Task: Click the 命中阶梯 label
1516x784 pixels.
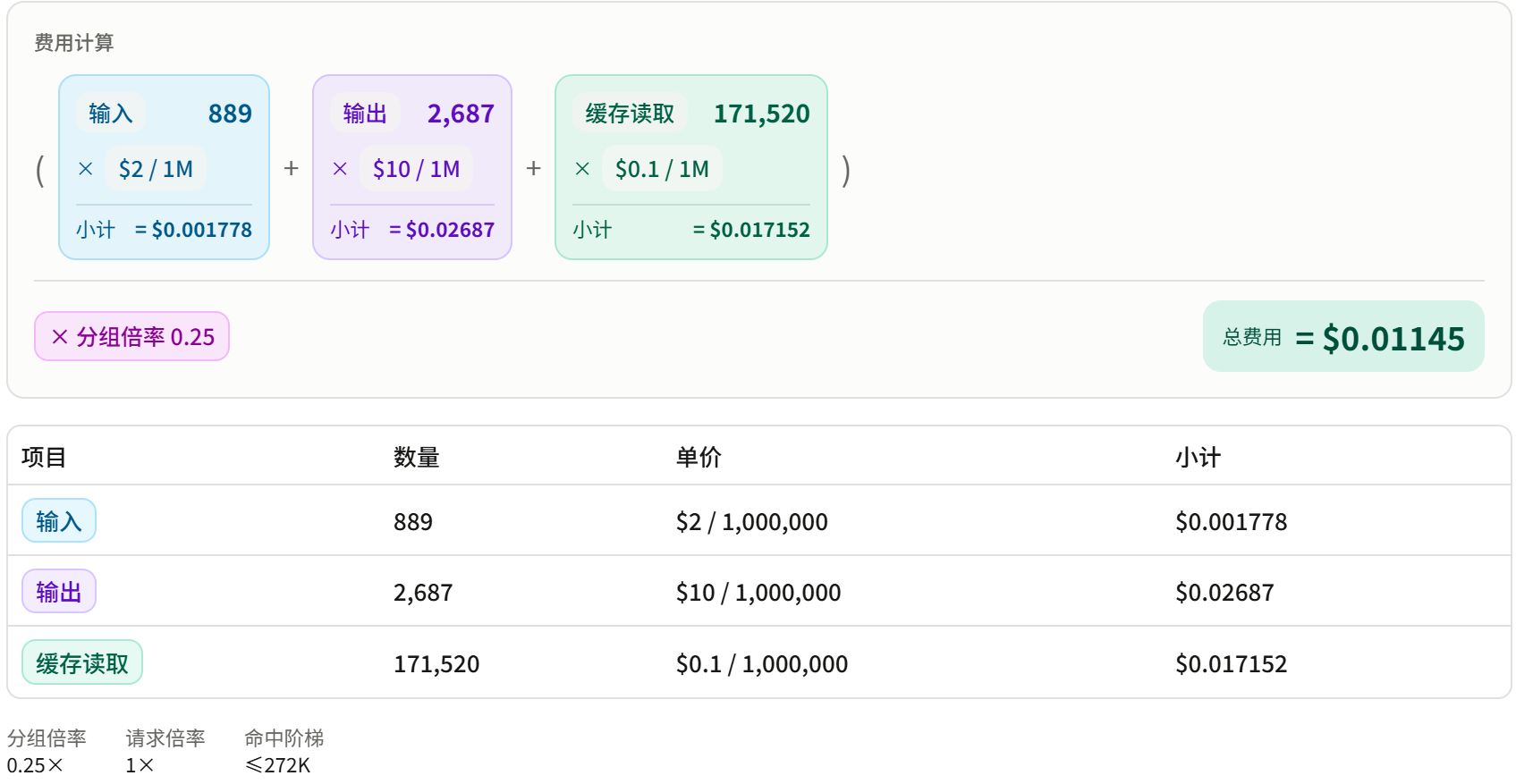Action: click(284, 738)
